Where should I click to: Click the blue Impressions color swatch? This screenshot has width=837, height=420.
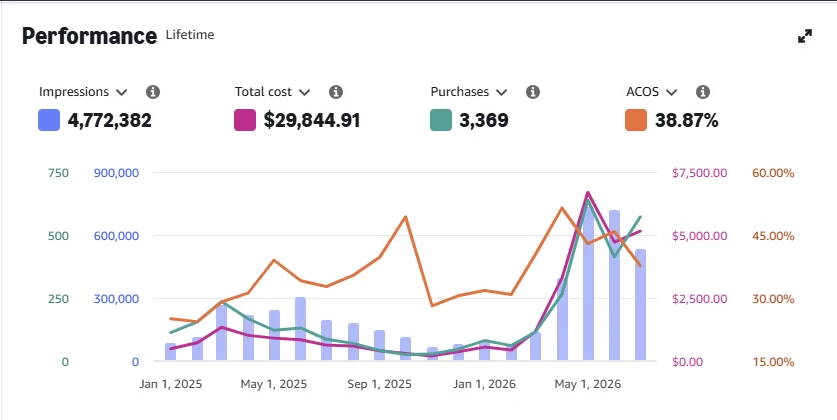click(49, 120)
